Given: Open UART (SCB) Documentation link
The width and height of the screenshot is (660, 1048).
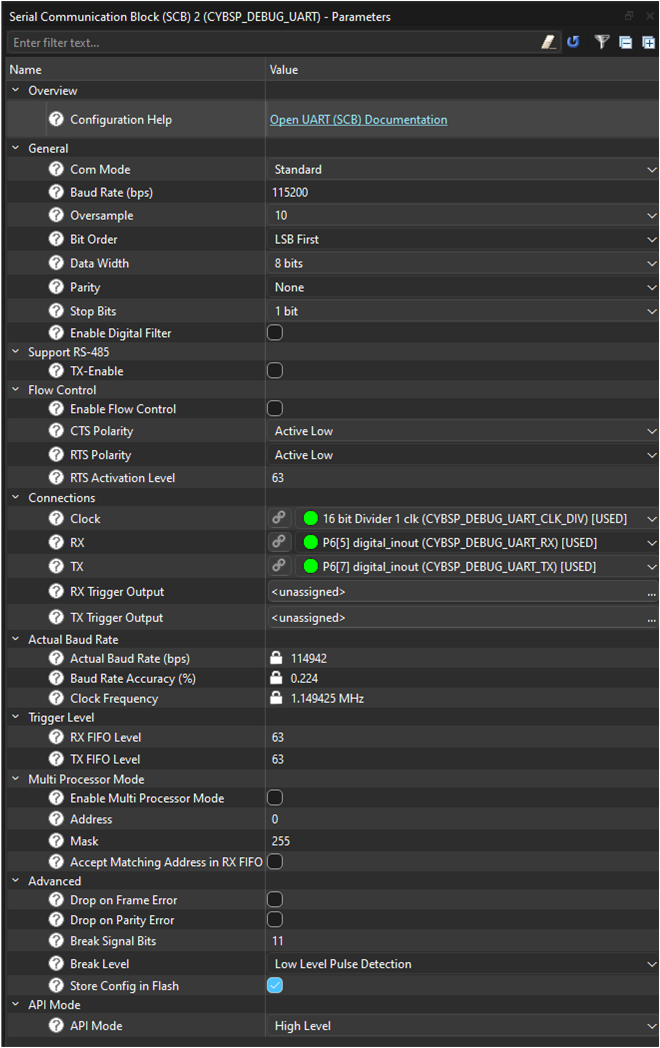Looking at the screenshot, I should 358,120.
